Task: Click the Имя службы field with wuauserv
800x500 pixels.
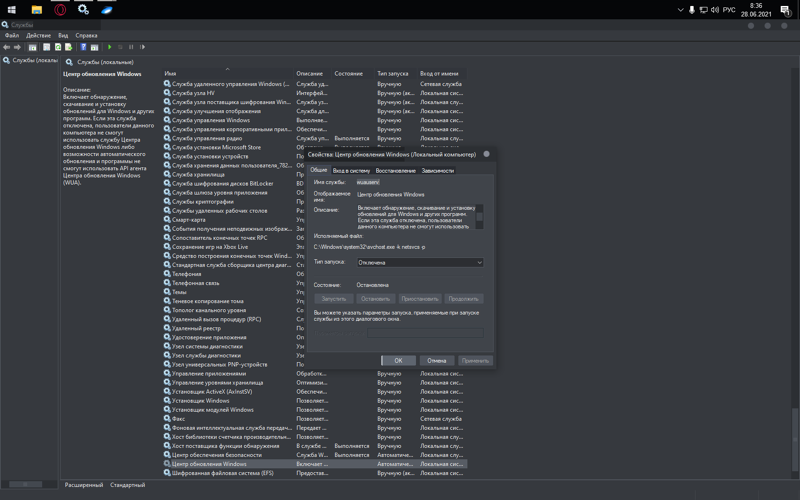Action: click(x=368, y=182)
